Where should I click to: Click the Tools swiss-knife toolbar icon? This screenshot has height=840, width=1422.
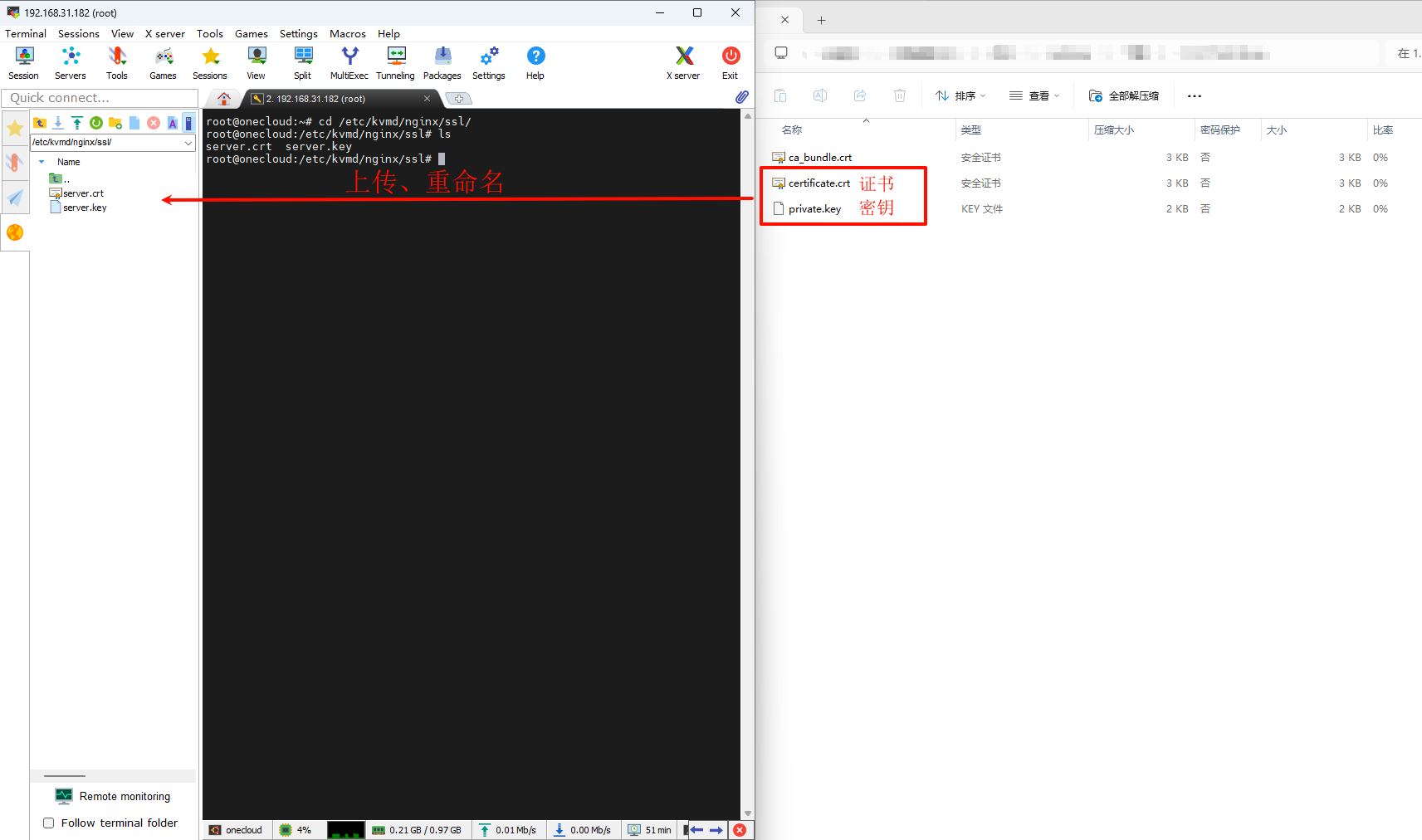click(117, 63)
